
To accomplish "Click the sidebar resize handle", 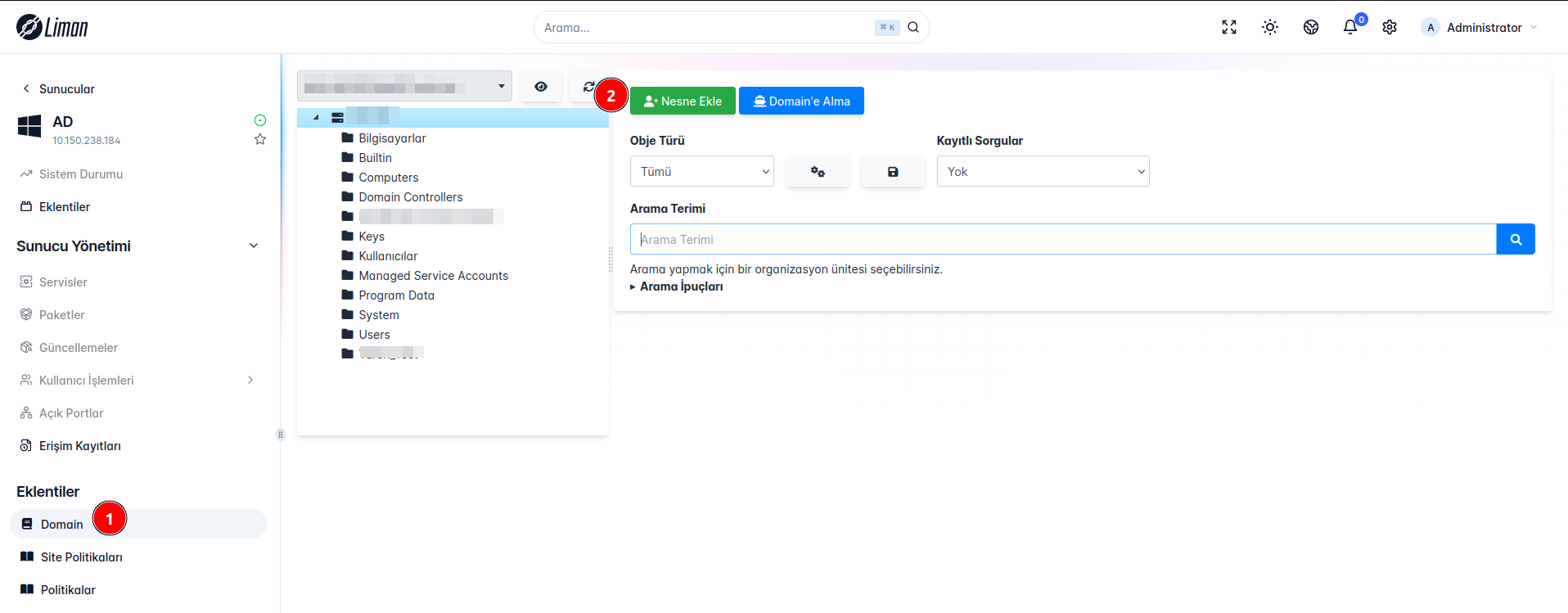I will click(281, 435).
